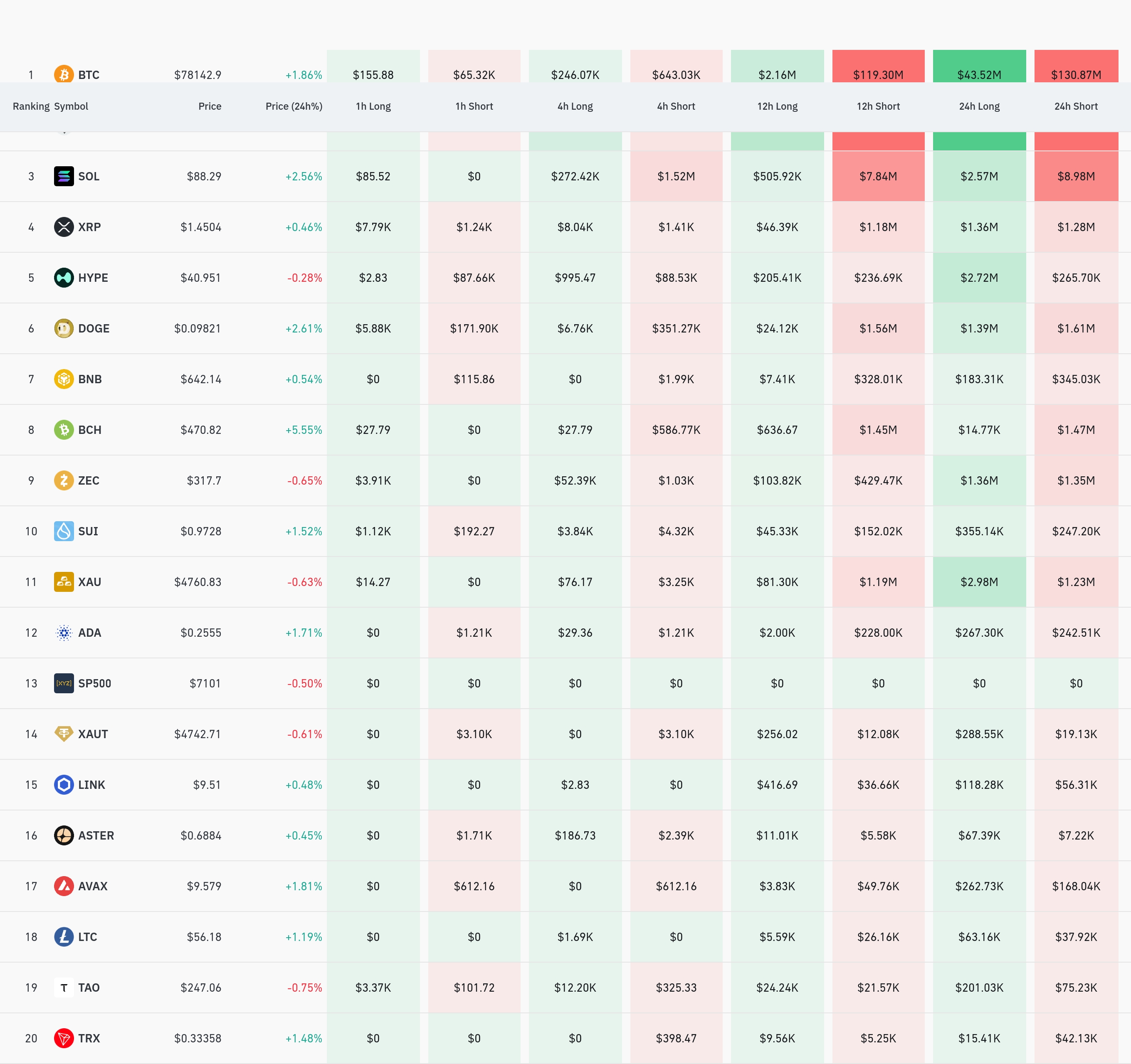Click the AVAX red logo icon
Viewport: 1131px width, 1064px height.
[64, 886]
